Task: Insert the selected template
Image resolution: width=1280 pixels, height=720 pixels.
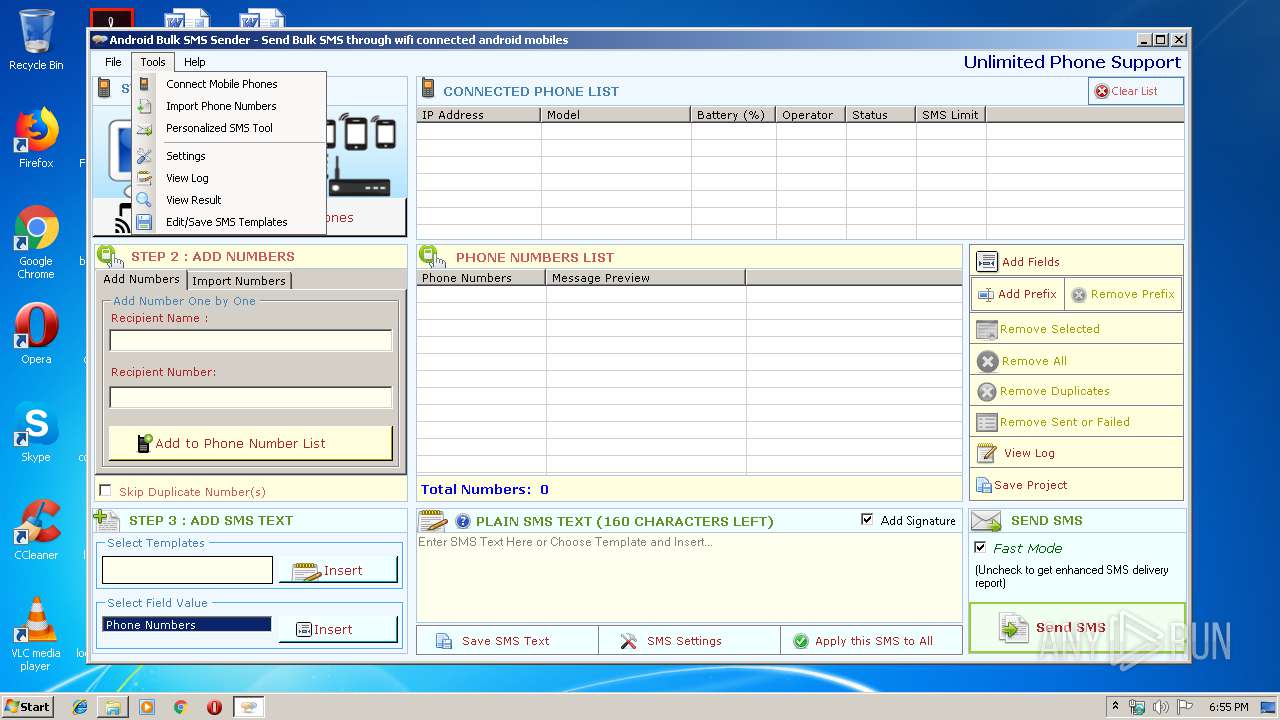Action: click(338, 570)
